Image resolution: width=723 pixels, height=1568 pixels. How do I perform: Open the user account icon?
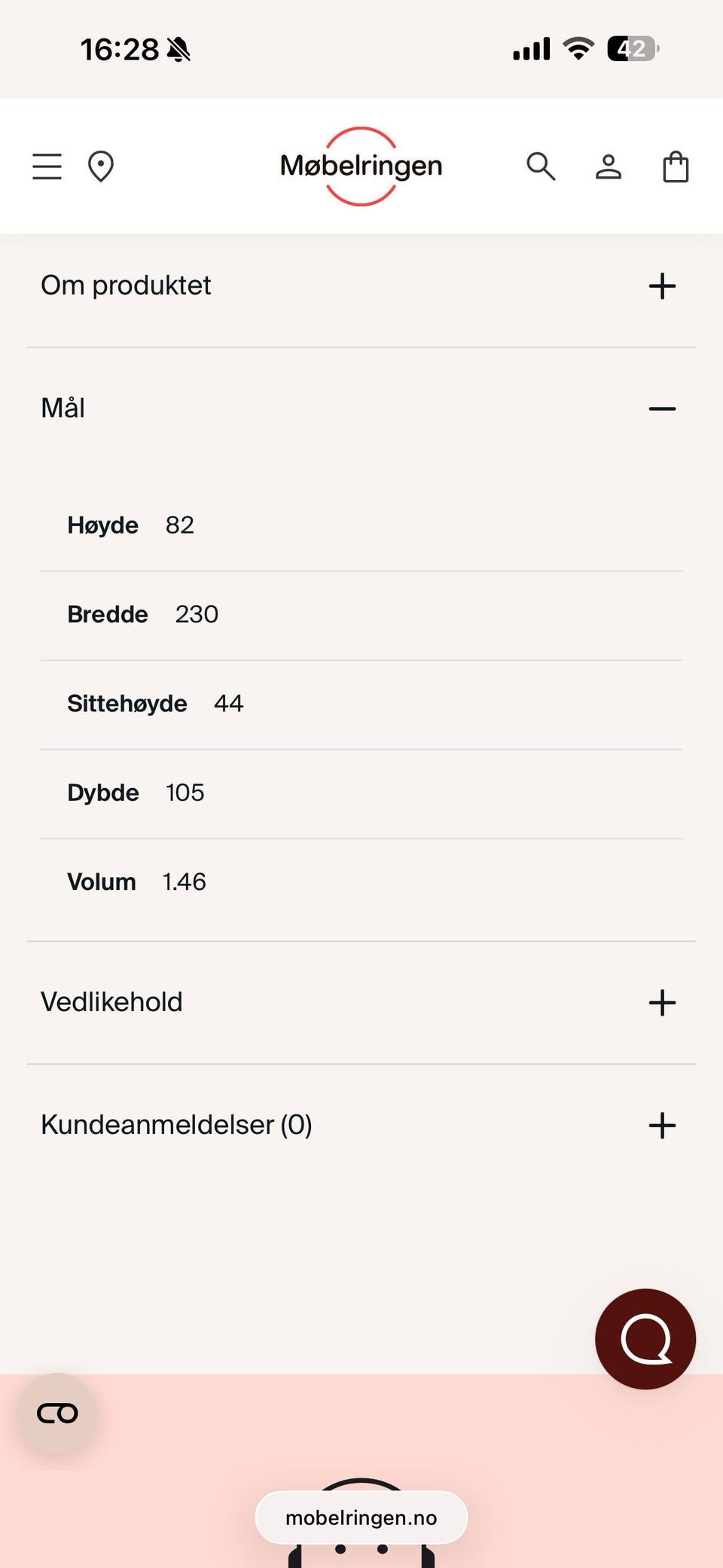pos(609,167)
